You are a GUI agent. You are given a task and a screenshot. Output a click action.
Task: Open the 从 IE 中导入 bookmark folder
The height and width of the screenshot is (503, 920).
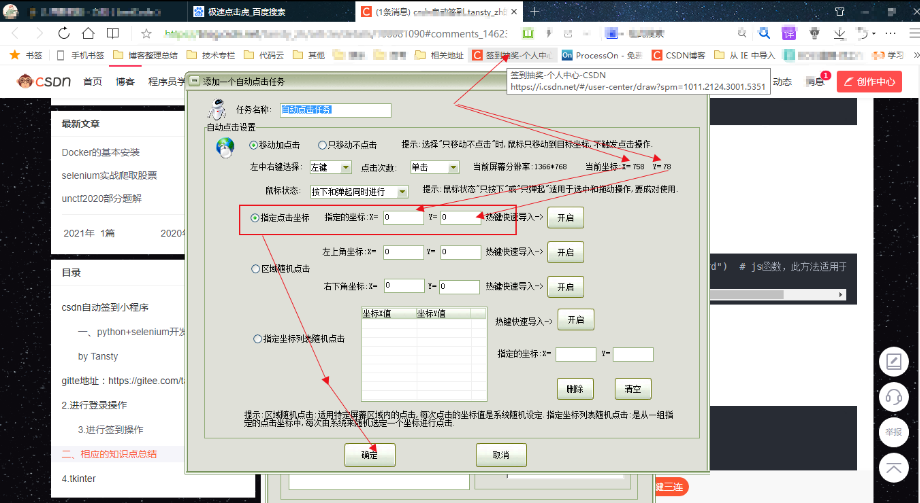tap(745, 55)
